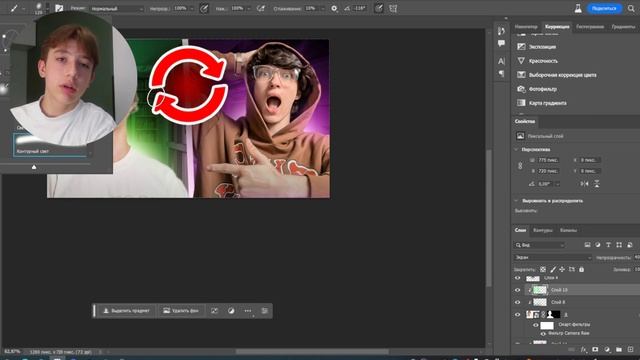Open the Paragraph panel icon
The width and height of the screenshot is (640, 360).
501,73
